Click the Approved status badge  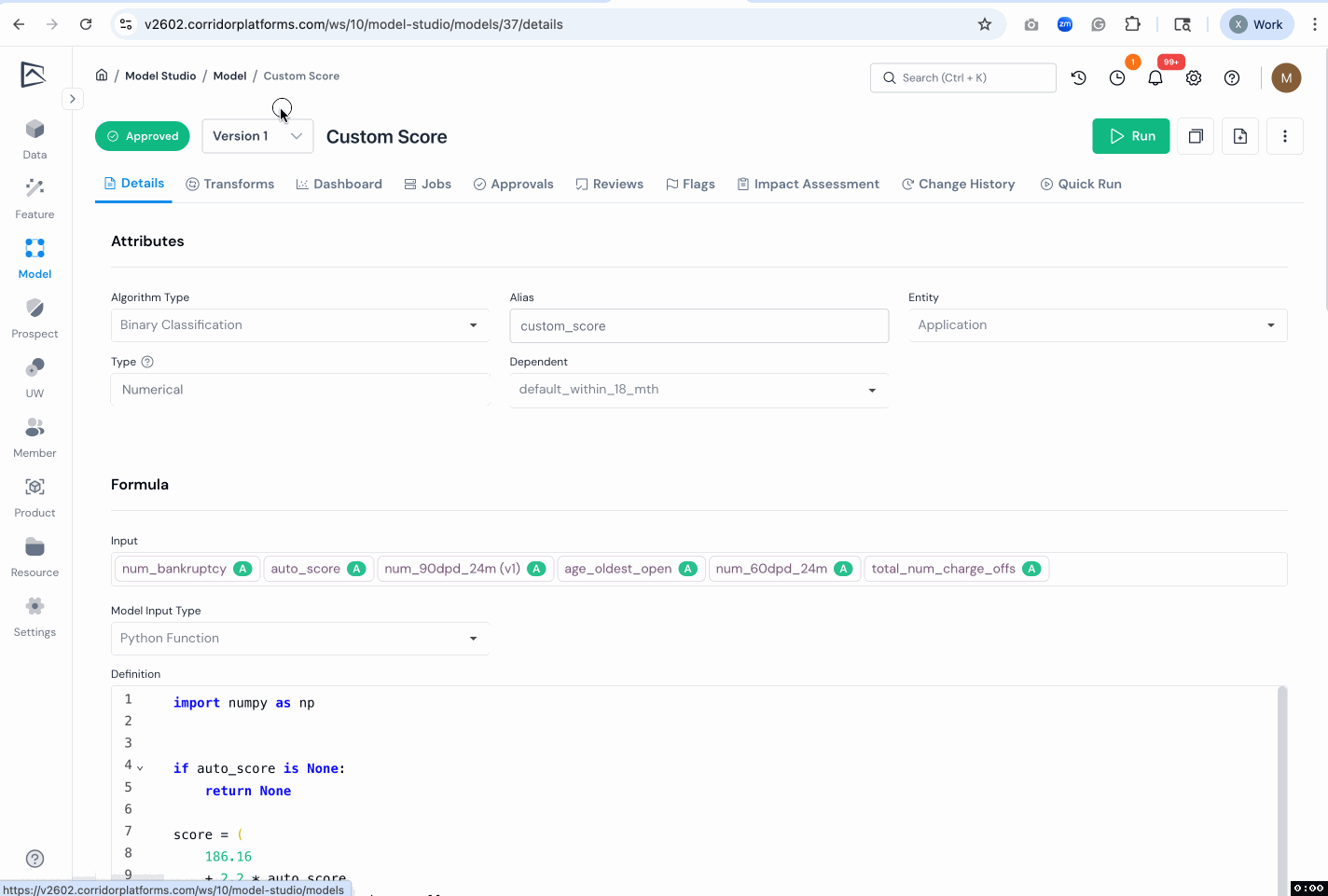click(143, 136)
